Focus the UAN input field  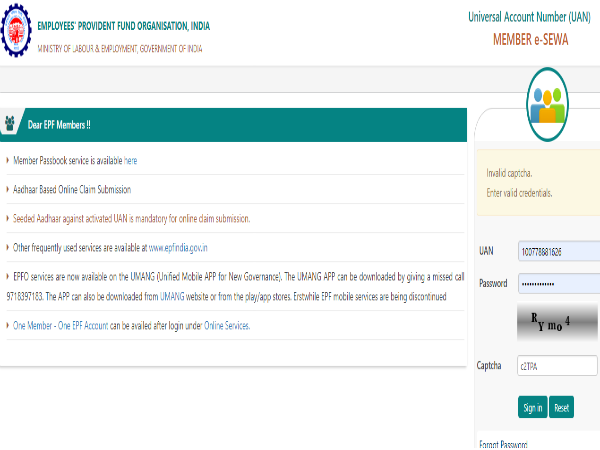click(x=557, y=251)
